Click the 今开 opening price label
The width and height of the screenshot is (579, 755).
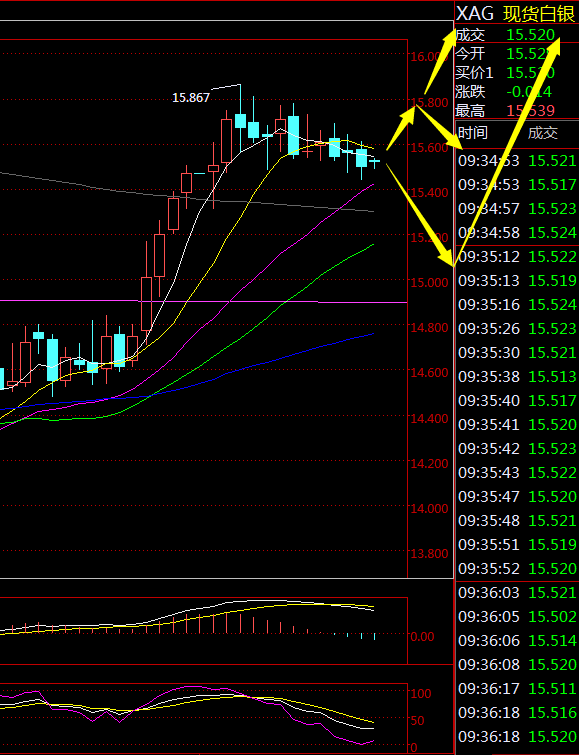470,53
